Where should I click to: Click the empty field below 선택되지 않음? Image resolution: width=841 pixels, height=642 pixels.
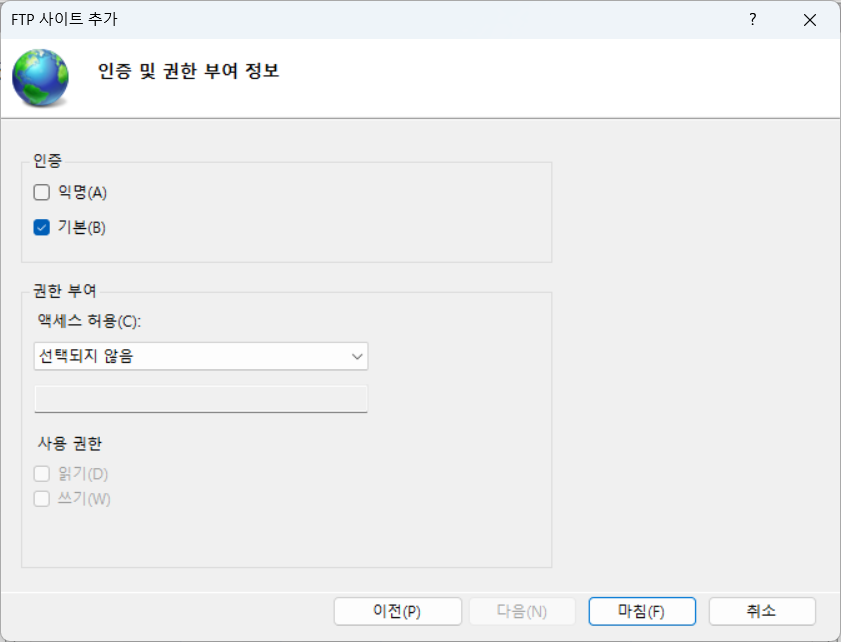coord(201,399)
